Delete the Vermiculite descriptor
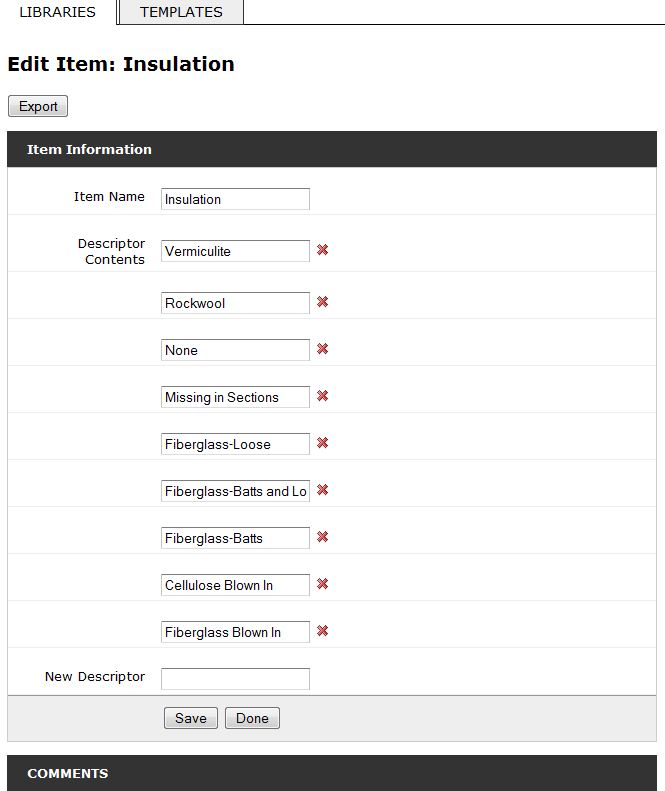 click(322, 250)
